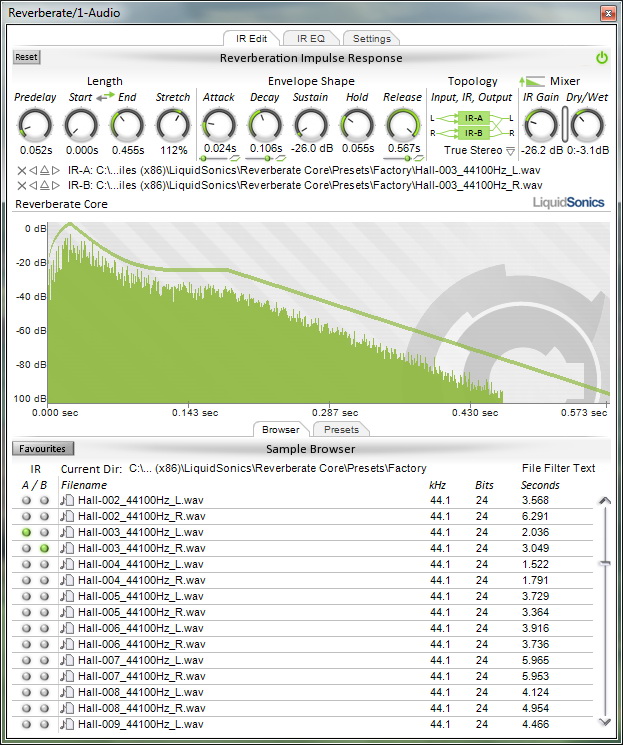The image size is (623, 745).
Task: Select Hall-007_44100Hz_R.wav in the list
Action: (x=303, y=676)
